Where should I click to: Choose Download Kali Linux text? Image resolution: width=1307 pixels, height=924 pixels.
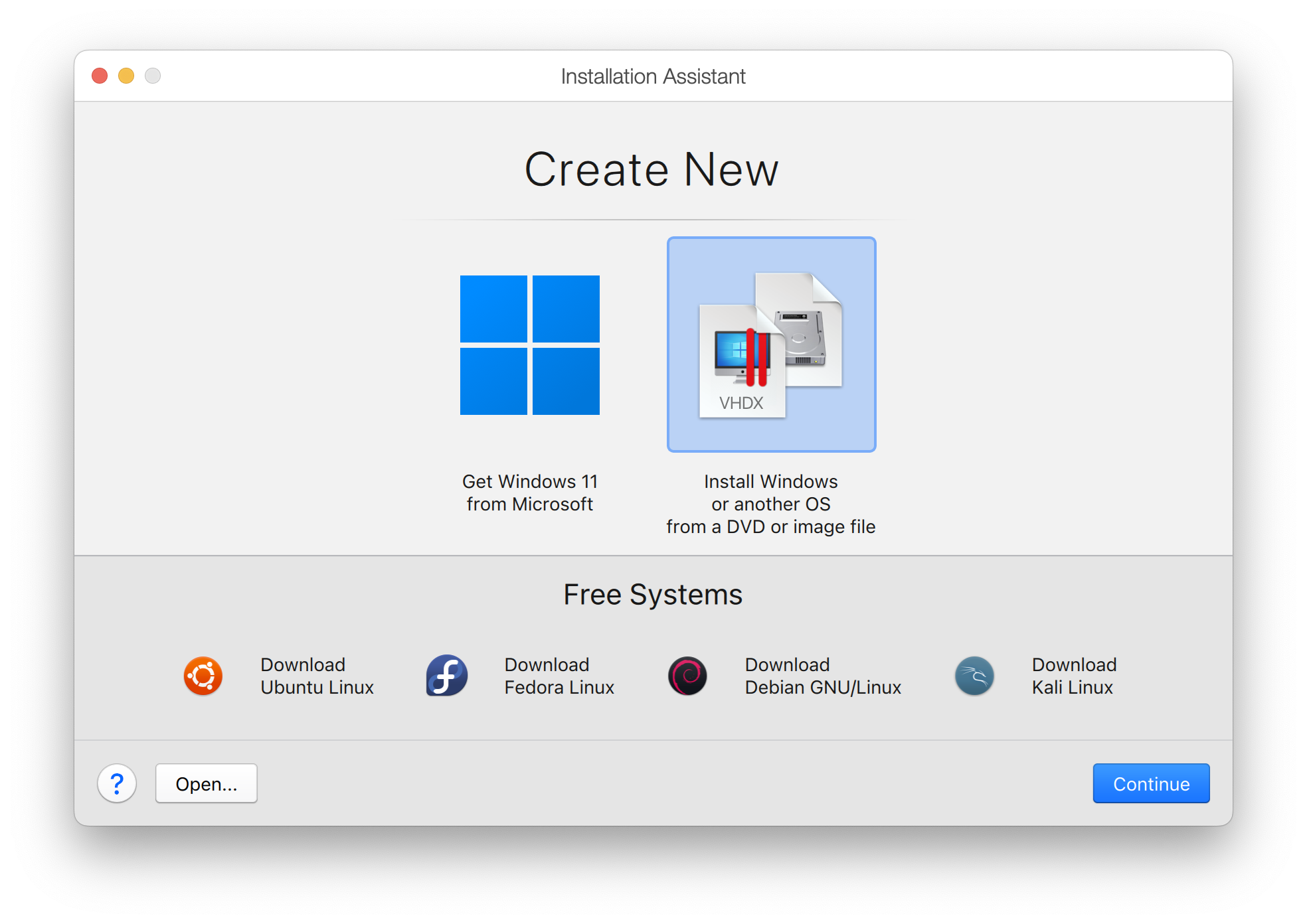[1073, 676]
